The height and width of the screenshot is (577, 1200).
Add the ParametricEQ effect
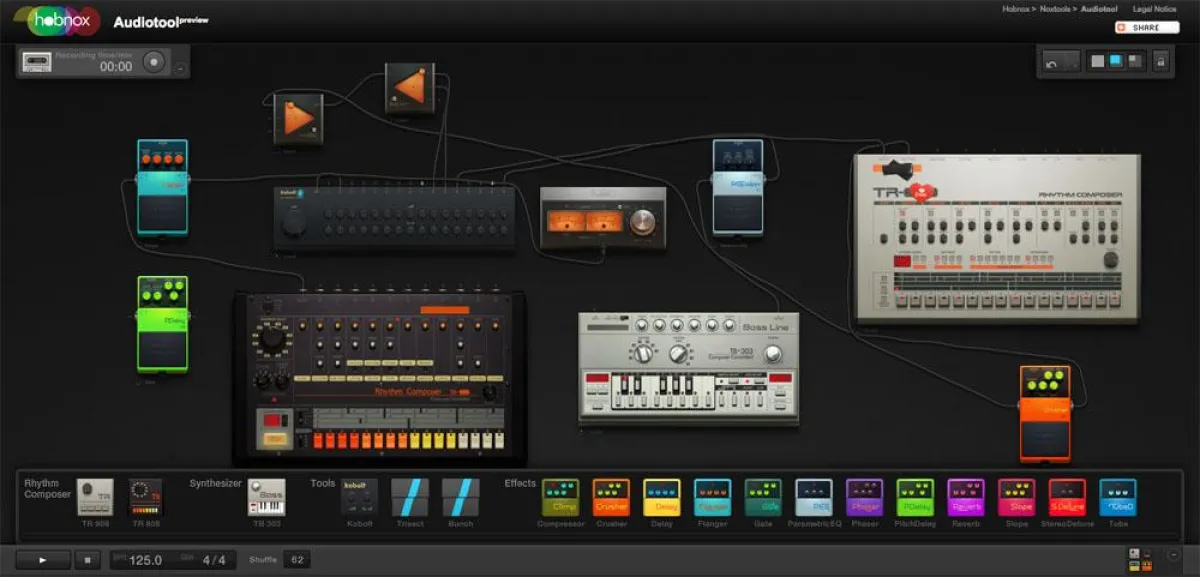click(815, 498)
